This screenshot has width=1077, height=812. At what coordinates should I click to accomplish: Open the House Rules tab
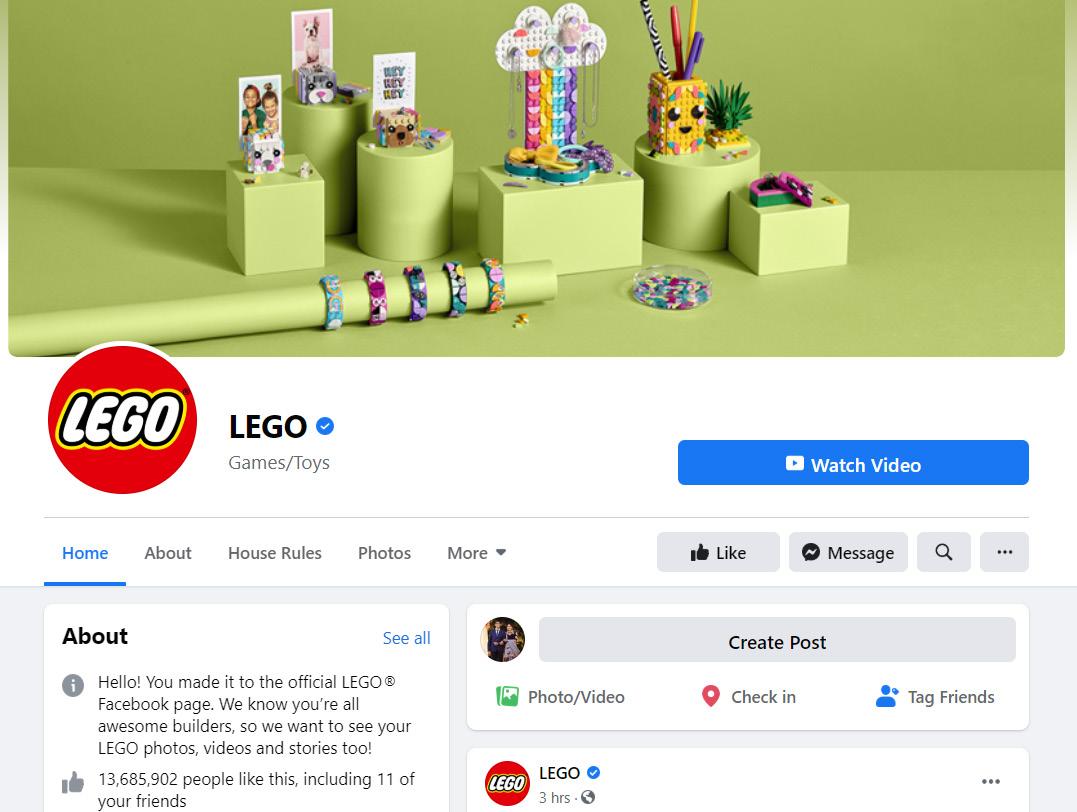pyautogui.click(x=275, y=553)
